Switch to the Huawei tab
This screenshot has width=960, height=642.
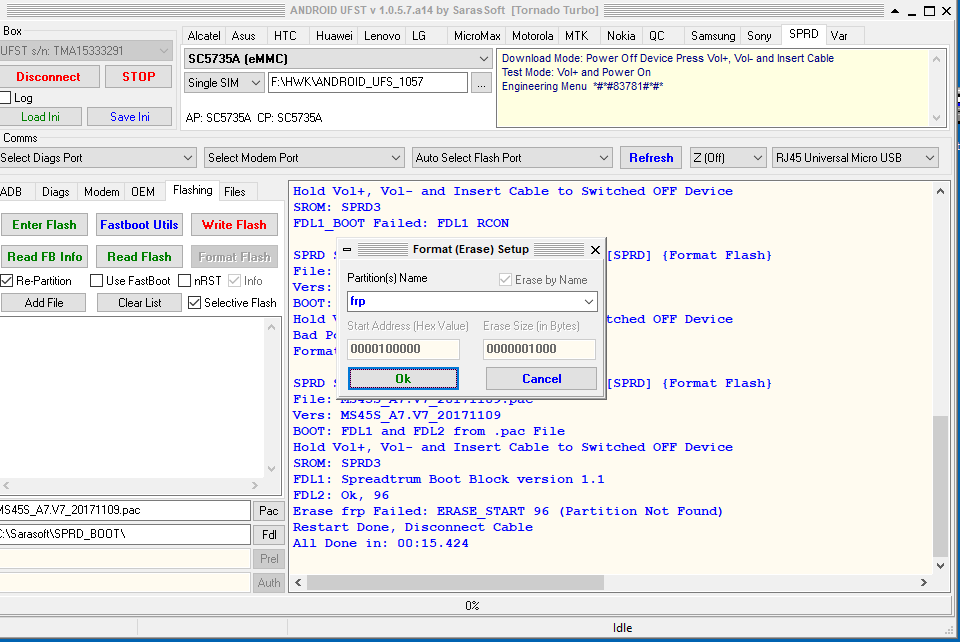point(334,36)
